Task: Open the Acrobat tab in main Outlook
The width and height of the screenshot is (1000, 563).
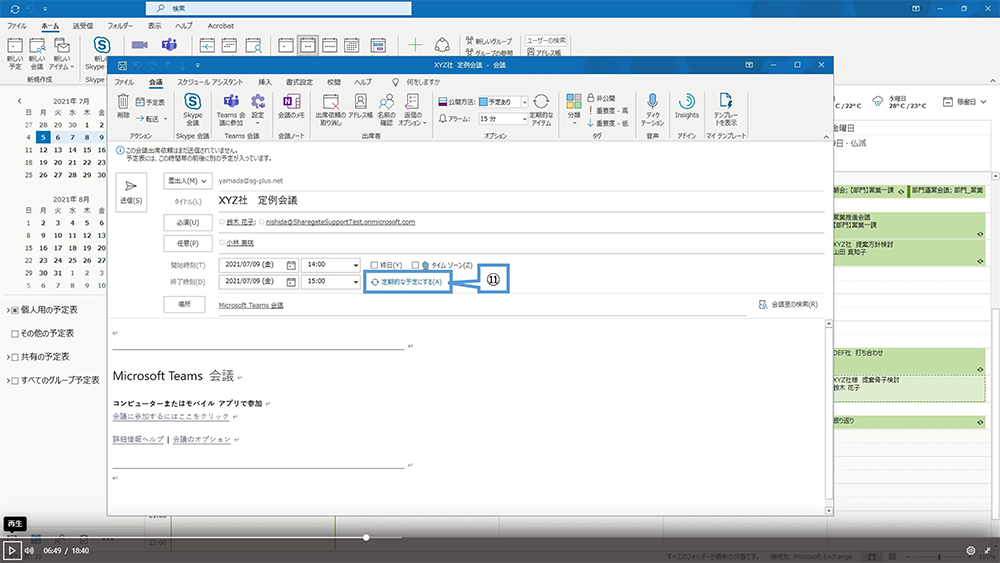Action: (221, 26)
